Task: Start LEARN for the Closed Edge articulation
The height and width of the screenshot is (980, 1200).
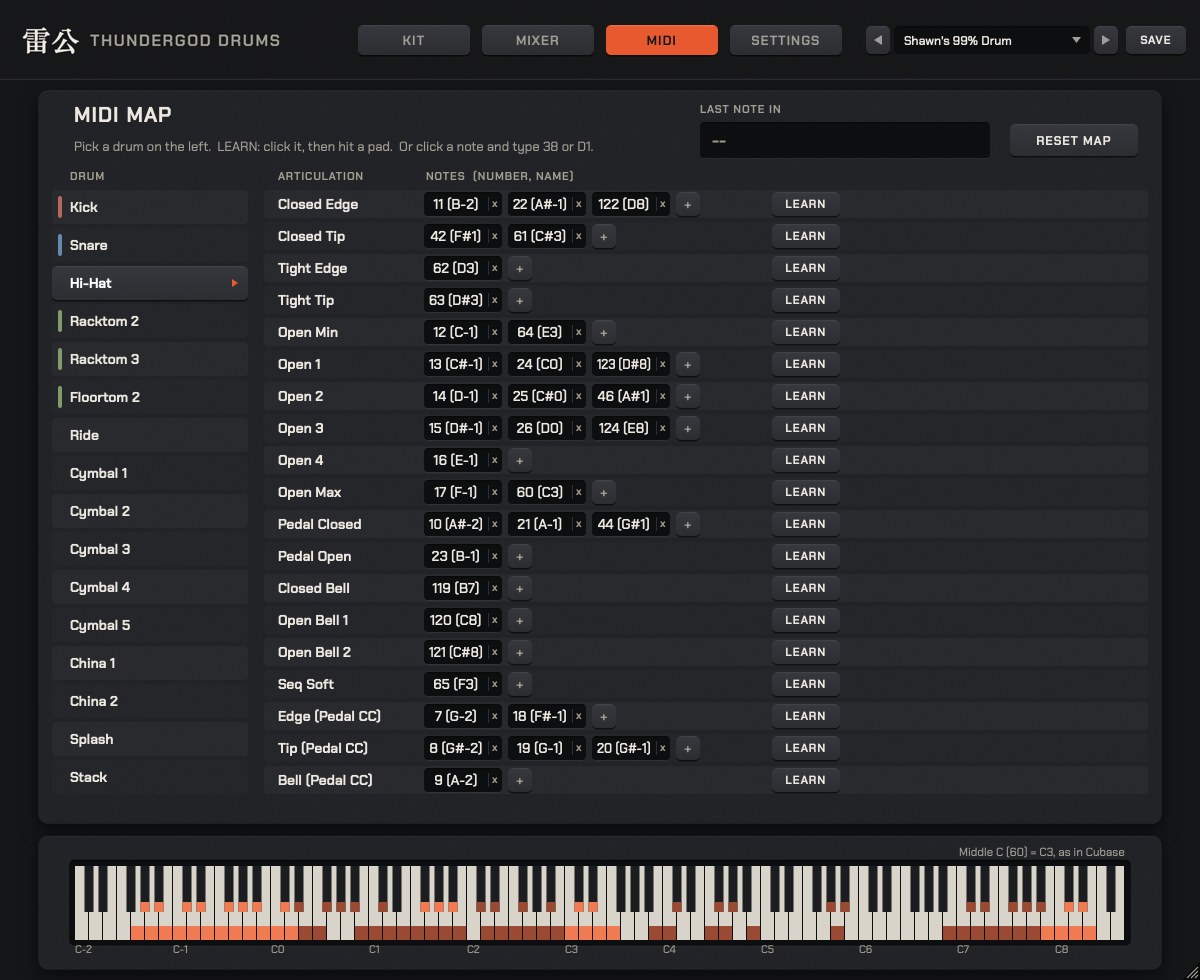Action: click(805, 204)
